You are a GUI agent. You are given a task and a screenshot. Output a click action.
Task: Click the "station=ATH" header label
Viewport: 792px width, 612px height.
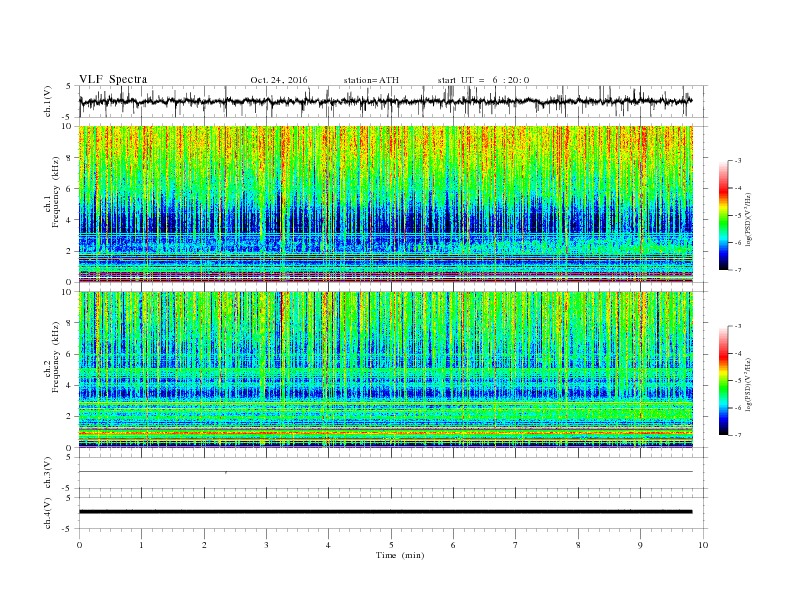click(x=371, y=80)
